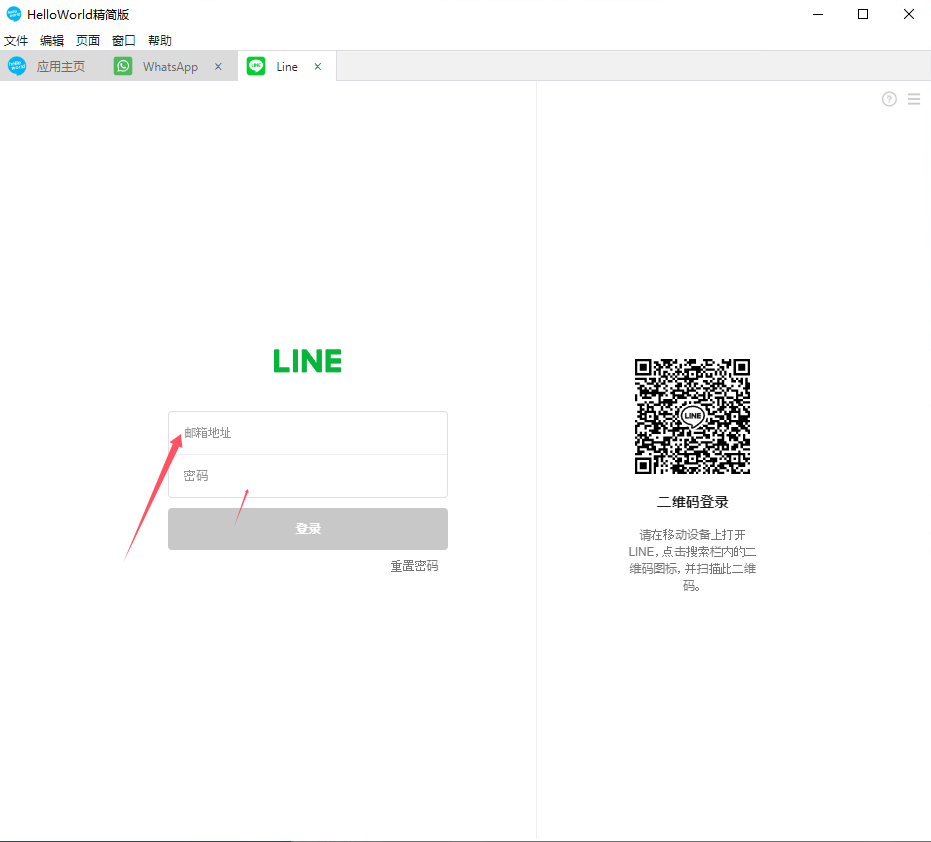Switch to the 应用主页 tab

[52, 66]
